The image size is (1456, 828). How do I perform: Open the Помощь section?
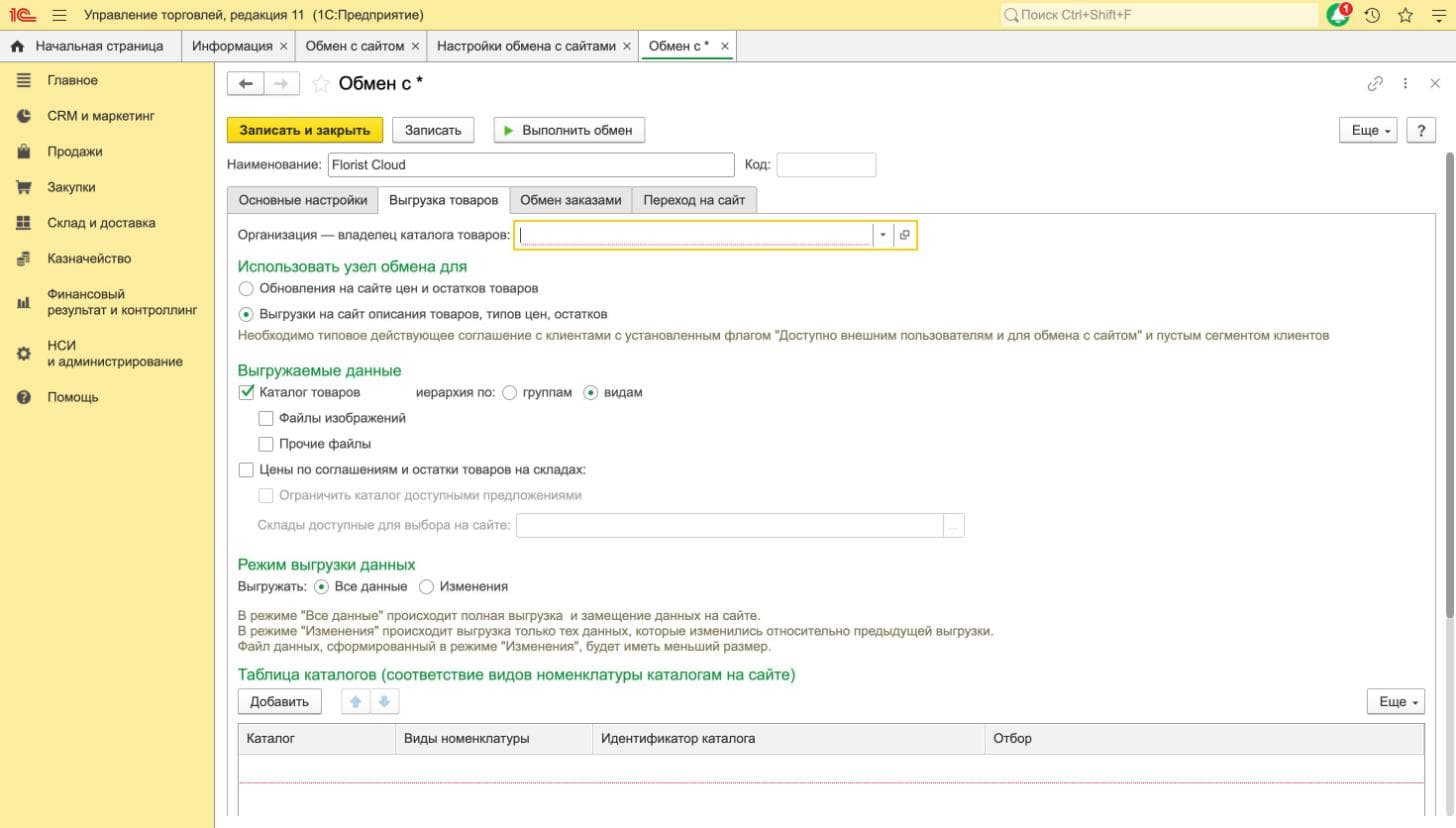(72, 397)
